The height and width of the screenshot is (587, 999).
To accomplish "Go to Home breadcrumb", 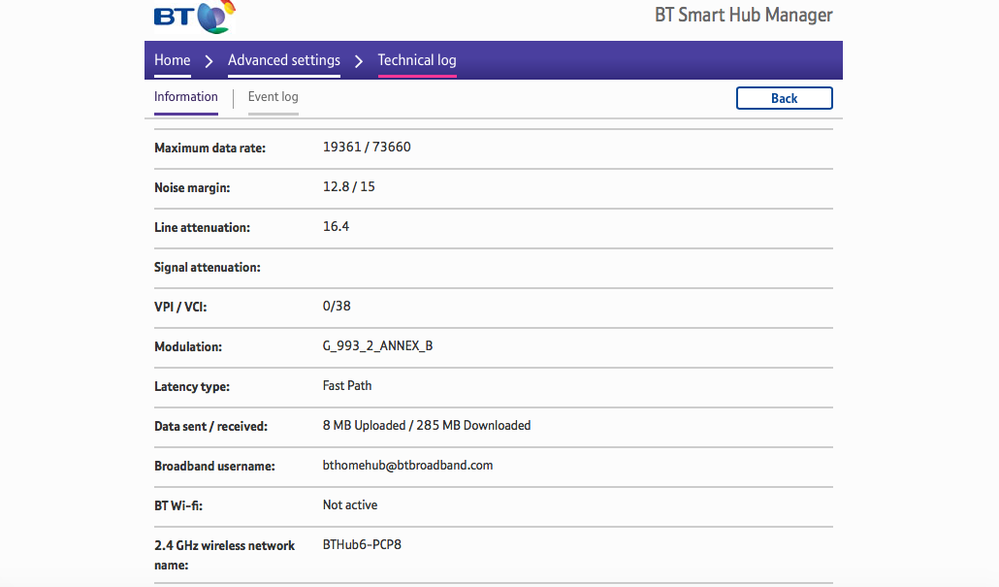I will point(172,60).
